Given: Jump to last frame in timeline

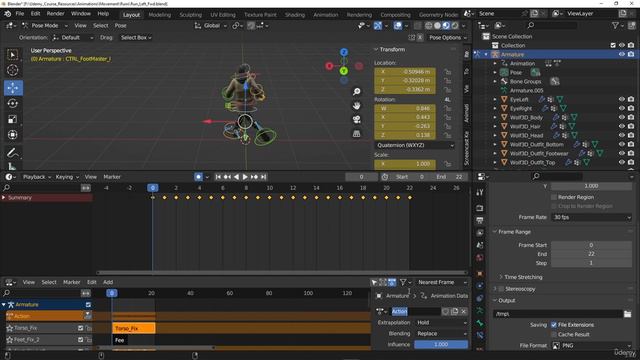Looking at the screenshot, I should point(264,177).
